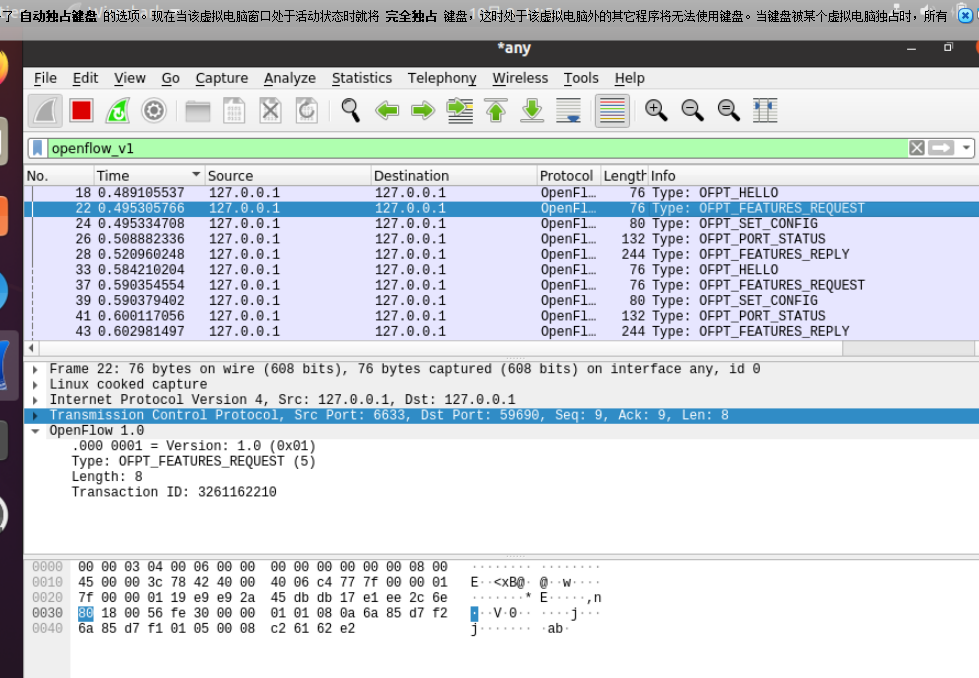Expand Internet Protocol Version 4 row
The height and width of the screenshot is (678, 979).
(x=36, y=400)
